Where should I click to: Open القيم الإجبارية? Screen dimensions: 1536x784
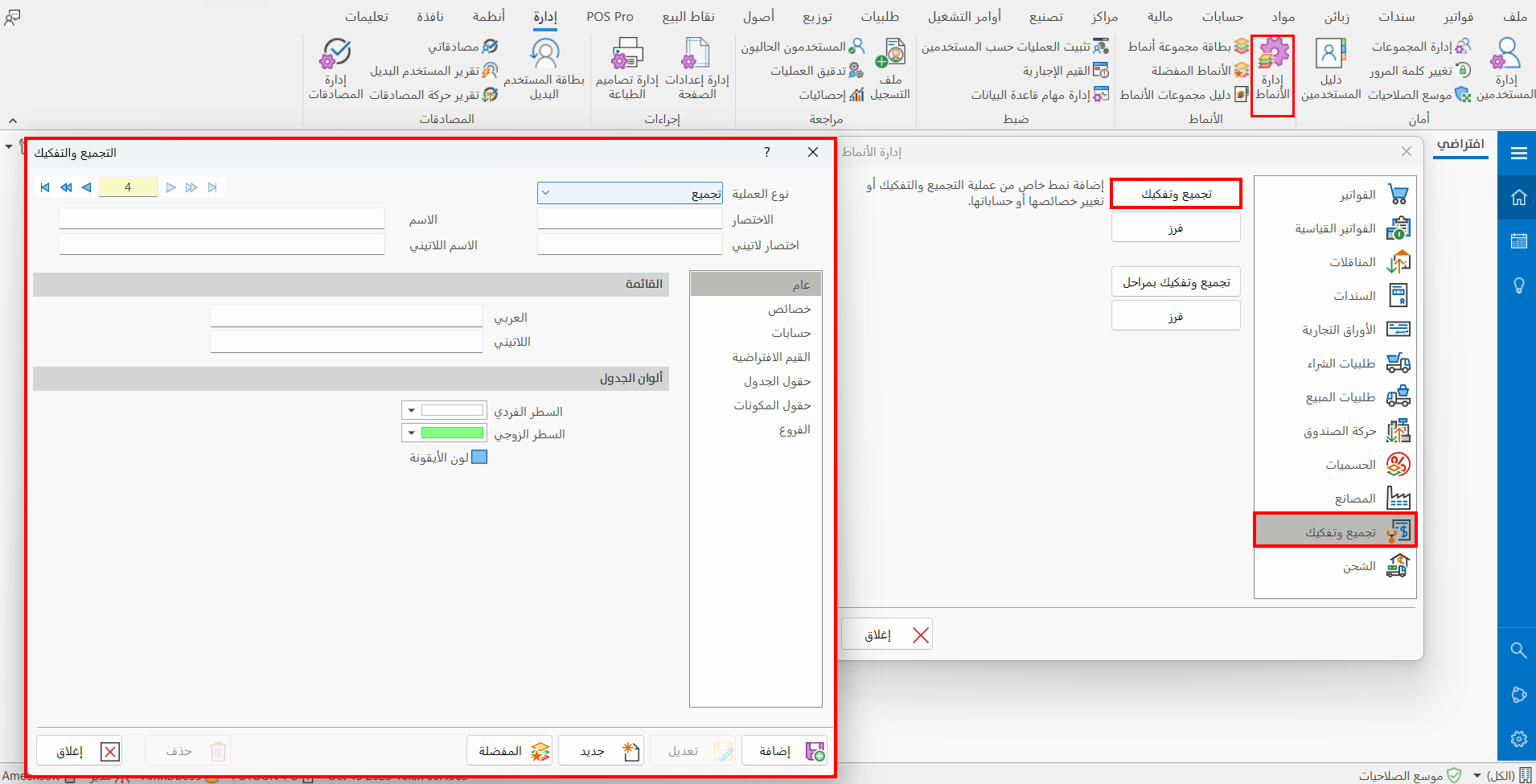point(1066,71)
